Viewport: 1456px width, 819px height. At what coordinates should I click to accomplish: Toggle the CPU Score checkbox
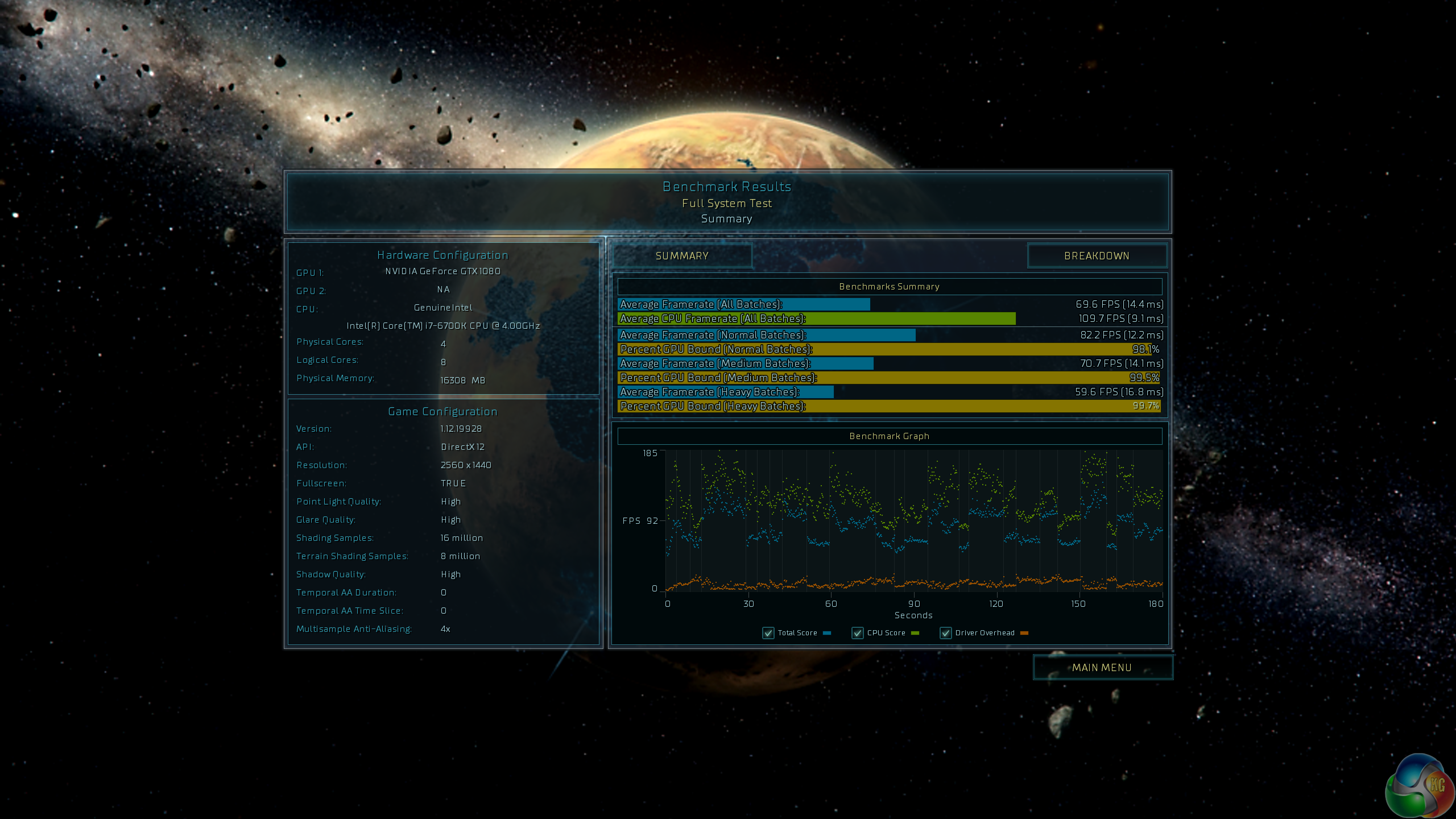click(858, 633)
